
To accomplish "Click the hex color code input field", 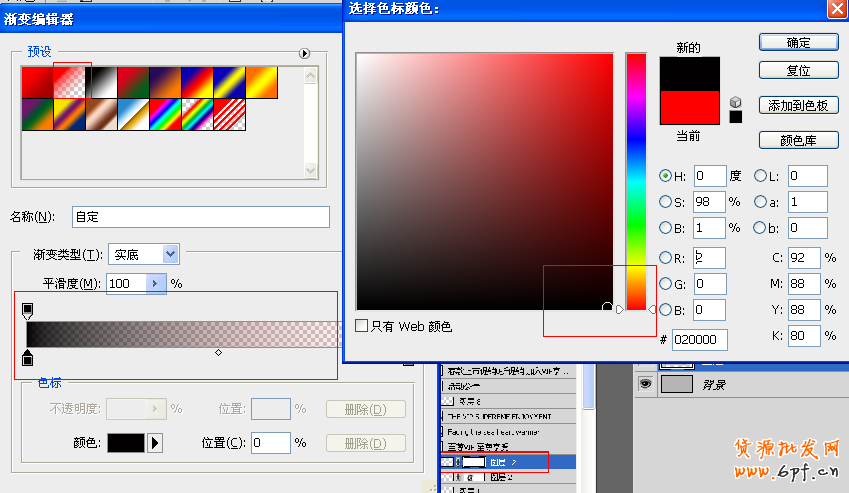I will click(x=699, y=340).
